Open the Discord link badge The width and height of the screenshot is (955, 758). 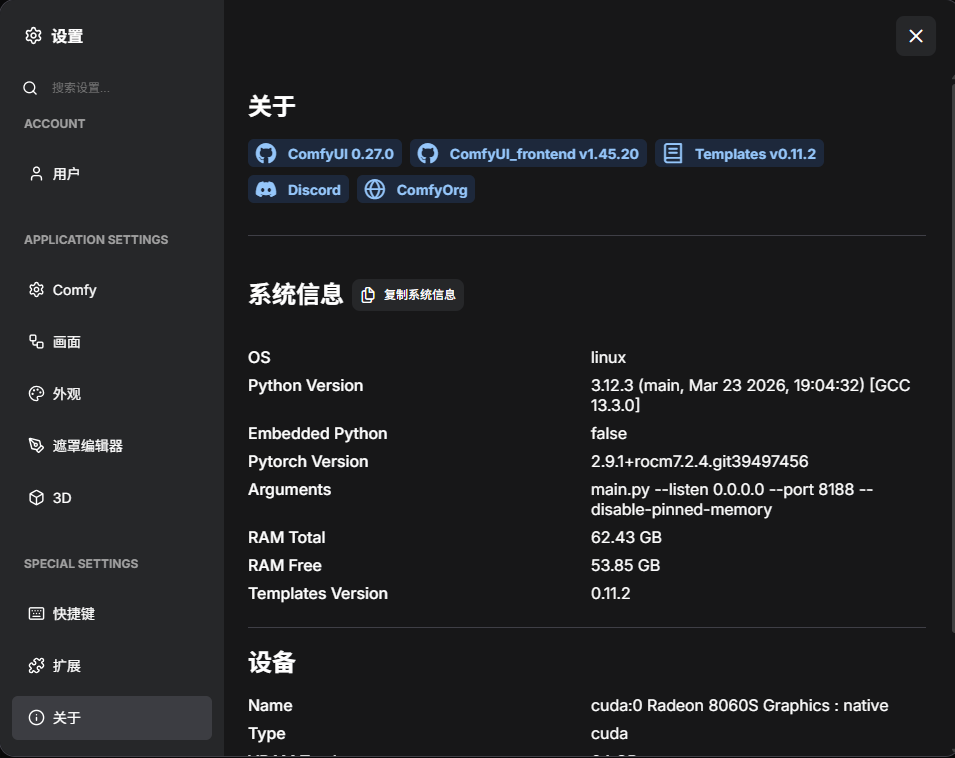click(x=298, y=189)
